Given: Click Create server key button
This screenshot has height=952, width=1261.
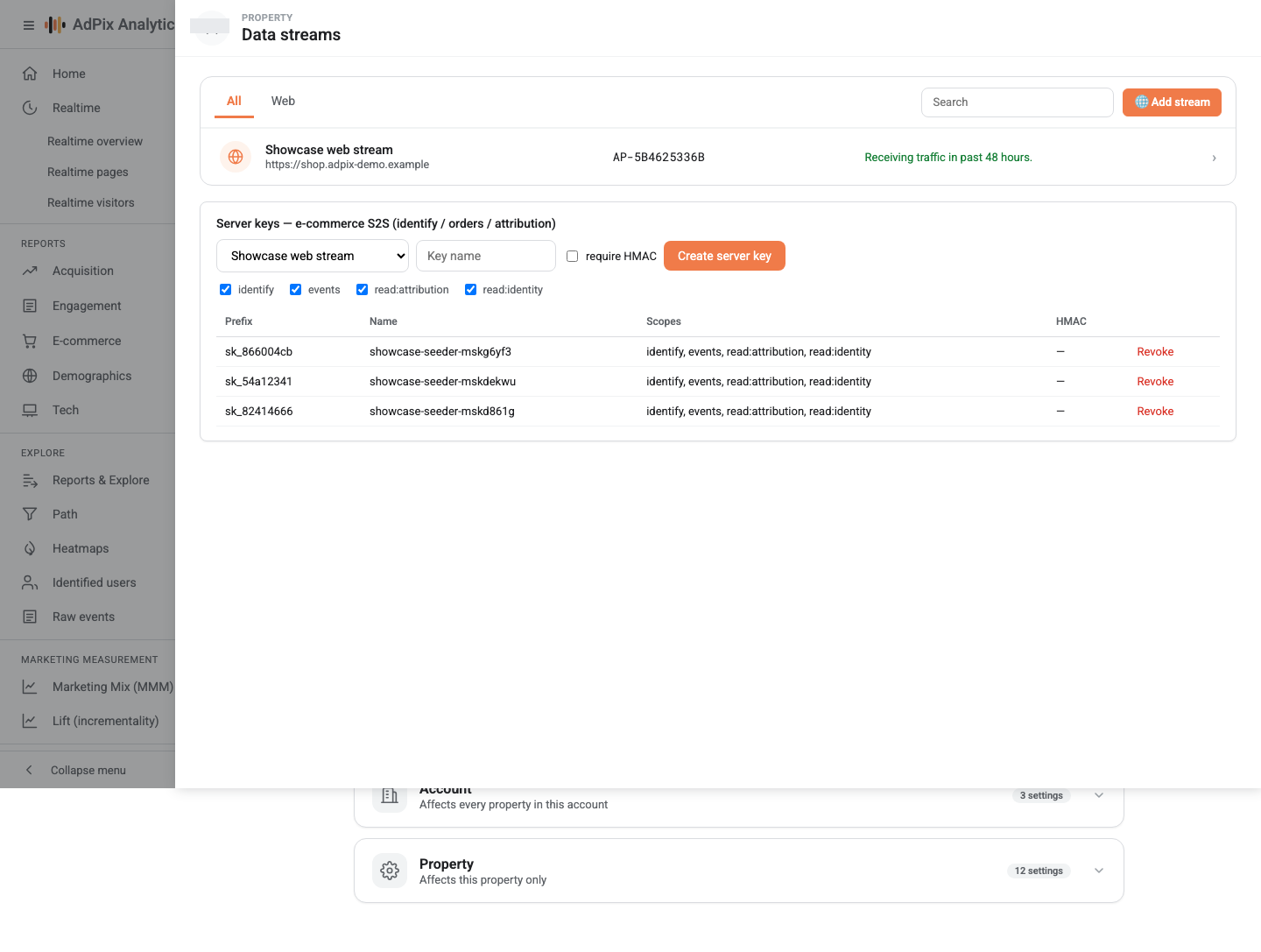Looking at the screenshot, I should pyautogui.click(x=724, y=256).
